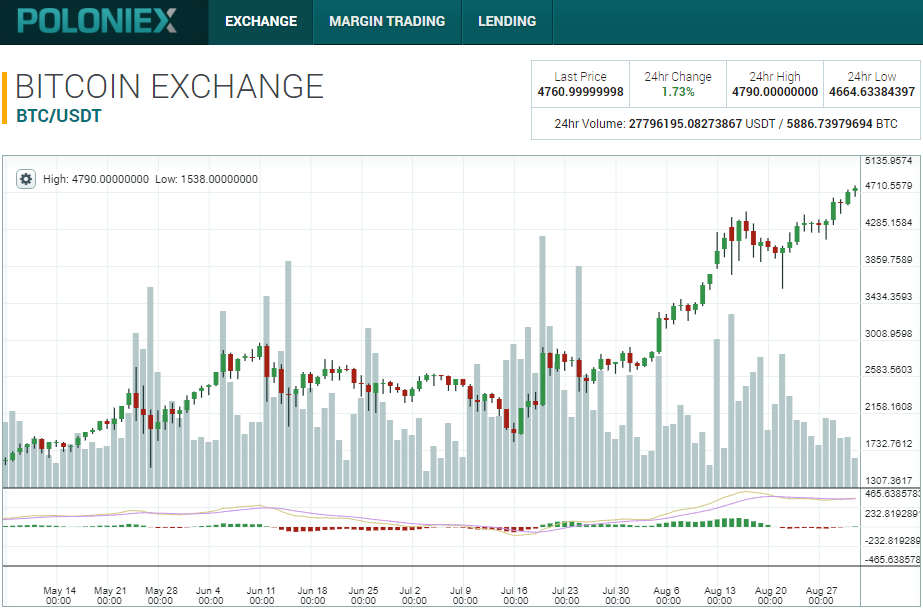Click price axis label 3859.7589
This screenshot has height=609, width=923.
click(888, 259)
